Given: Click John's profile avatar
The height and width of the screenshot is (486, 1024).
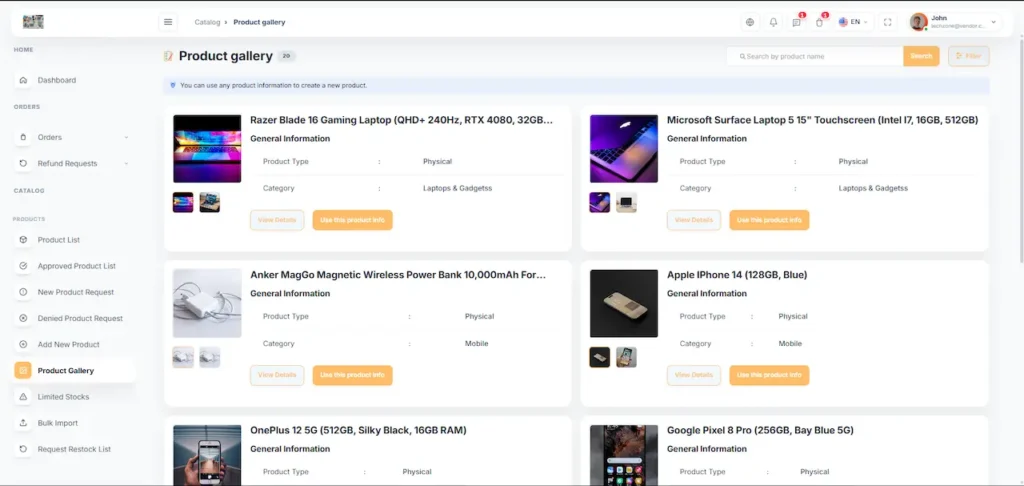Looking at the screenshot, I should click(918, 22).
